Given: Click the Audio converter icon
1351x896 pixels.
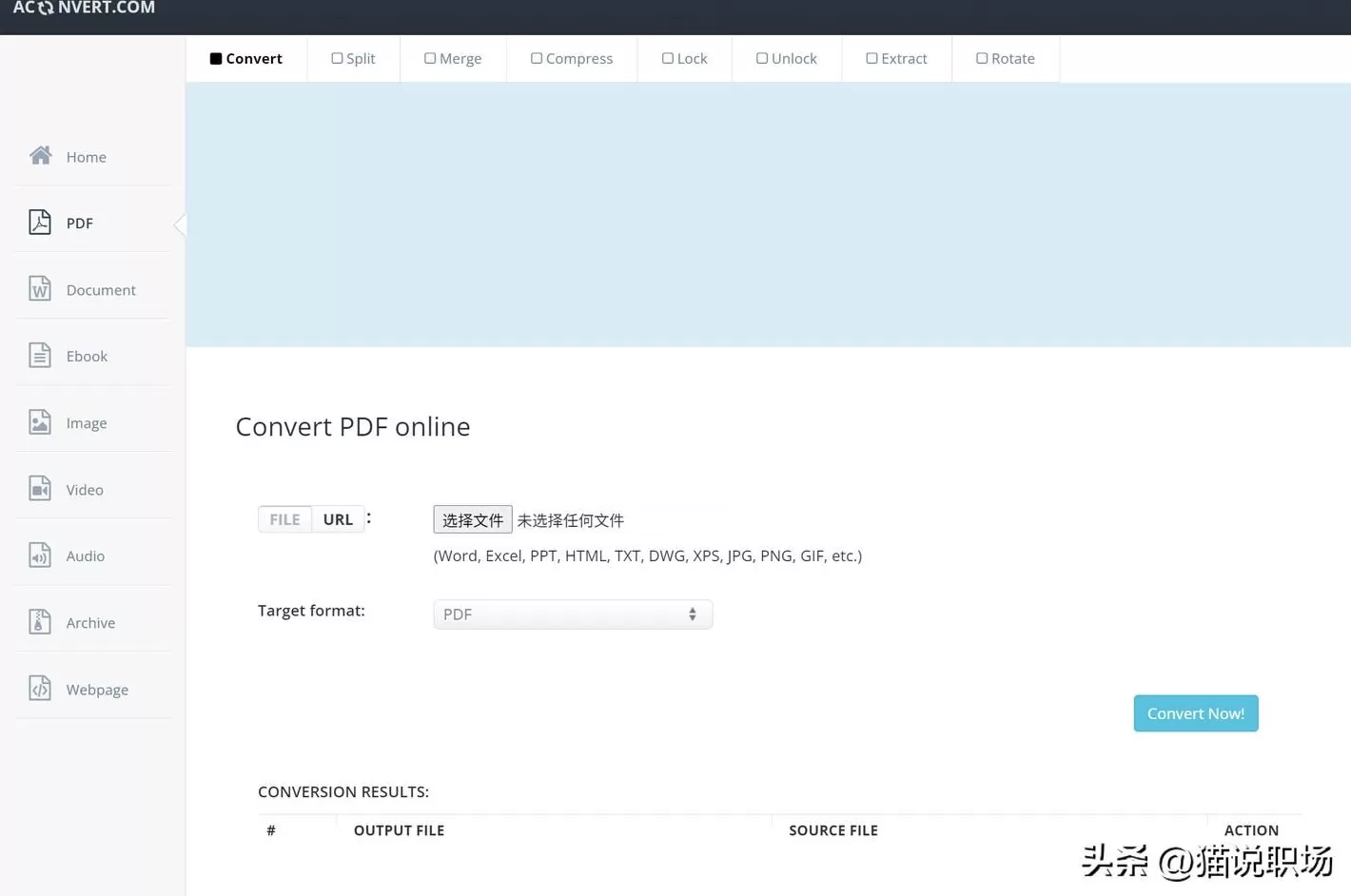Looking at the screenshot, I should click(40, 555).
